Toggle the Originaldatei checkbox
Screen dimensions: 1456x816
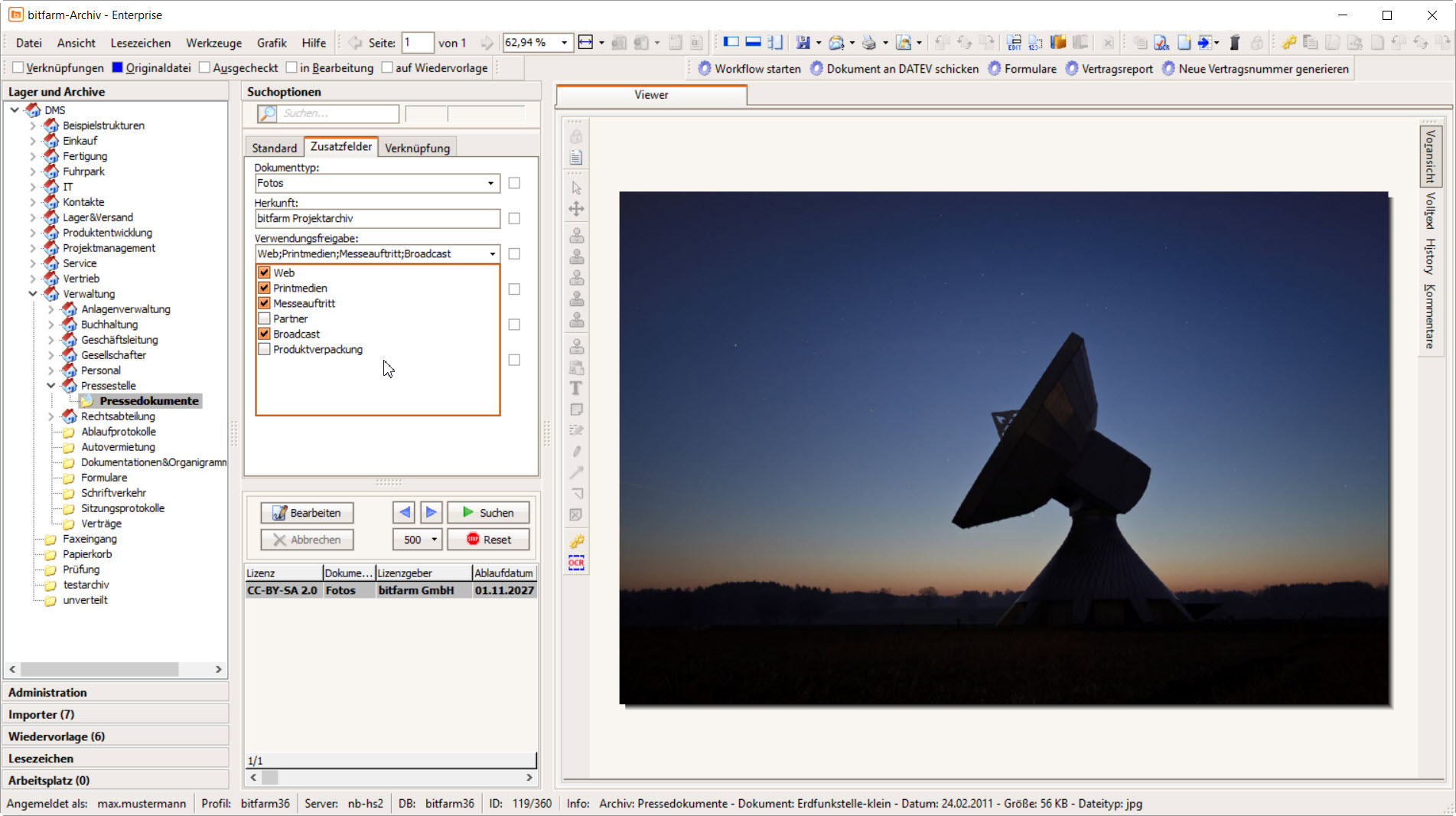117,67
